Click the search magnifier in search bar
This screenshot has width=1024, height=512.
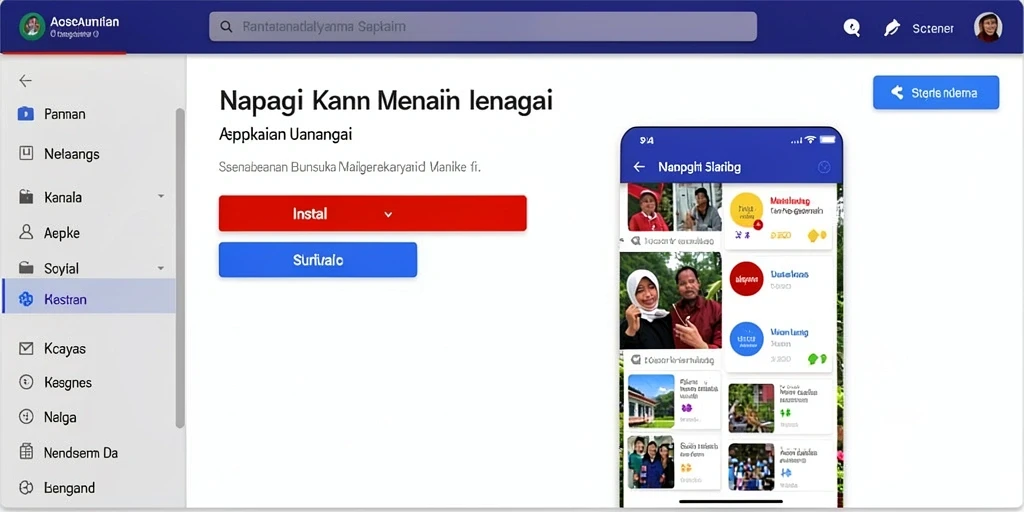pyautogui.click(x=227, y=27)
